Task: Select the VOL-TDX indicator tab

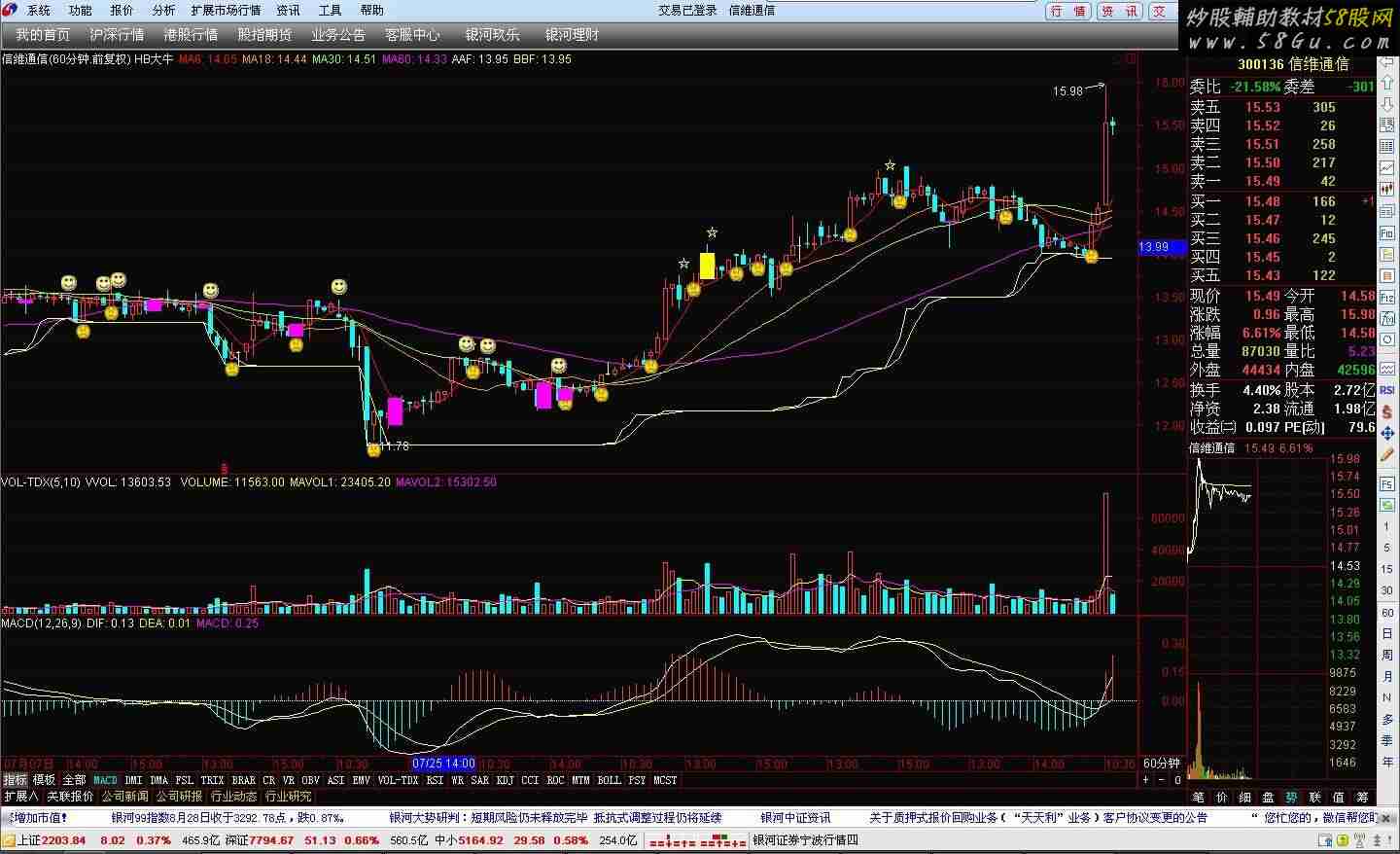Action: pos(398,780)
